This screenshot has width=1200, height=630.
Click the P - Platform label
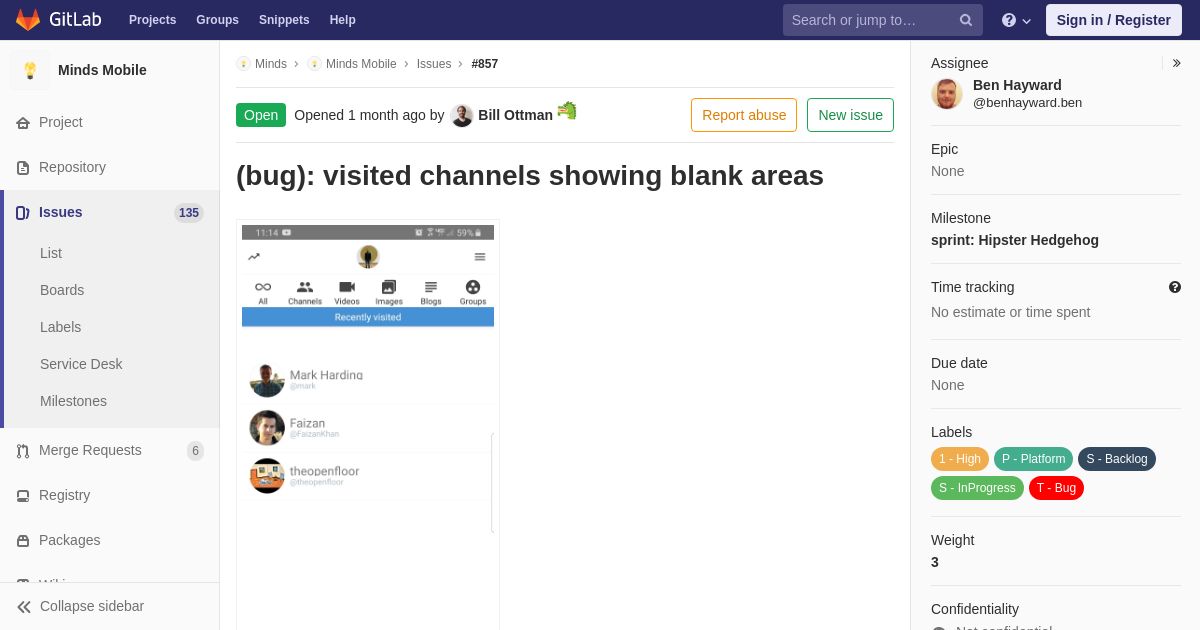click(1033, 459)
